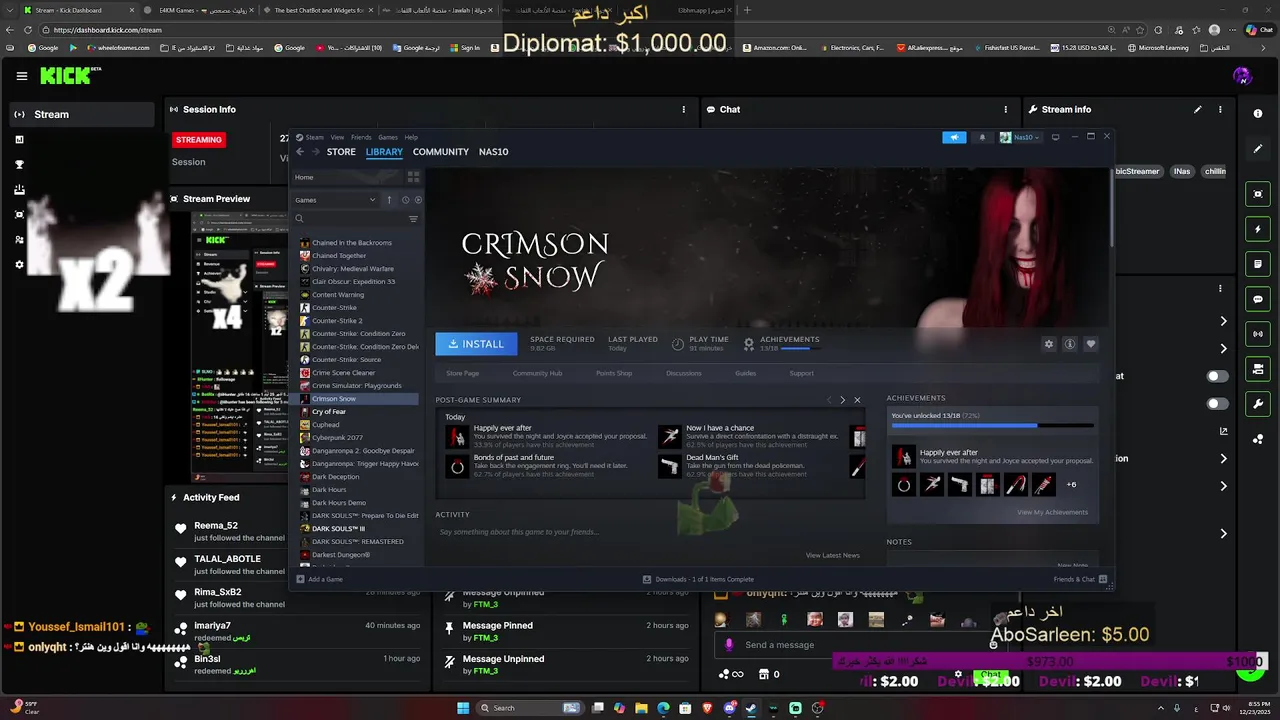
Task: Open Friends & Chat in Steam
Action: [x=1080, y=579]
